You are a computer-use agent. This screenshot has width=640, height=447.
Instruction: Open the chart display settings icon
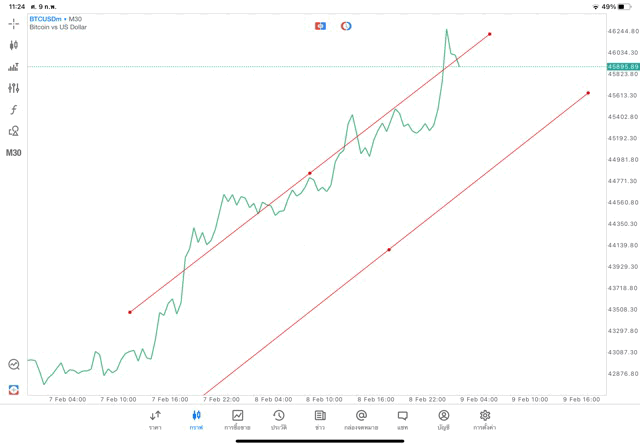(13, 67)
